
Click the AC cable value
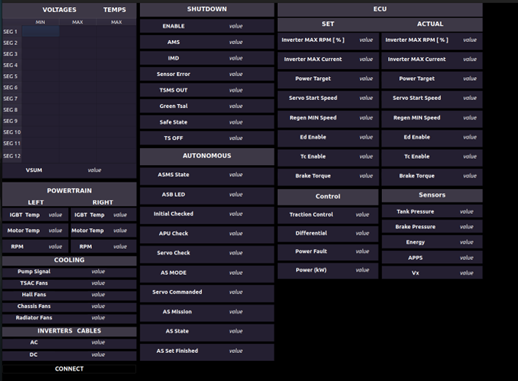98,342
